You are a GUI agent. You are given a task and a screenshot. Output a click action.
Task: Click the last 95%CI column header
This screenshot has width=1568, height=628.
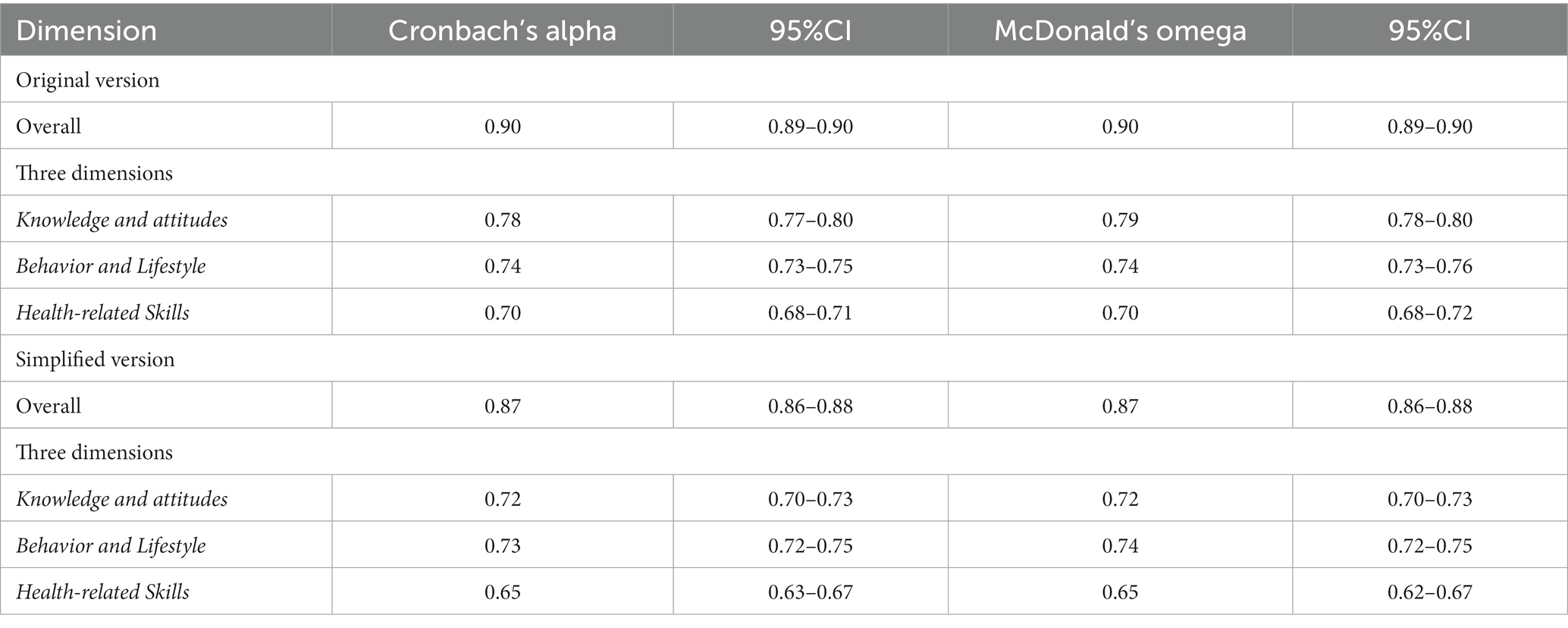[1430, 31]
